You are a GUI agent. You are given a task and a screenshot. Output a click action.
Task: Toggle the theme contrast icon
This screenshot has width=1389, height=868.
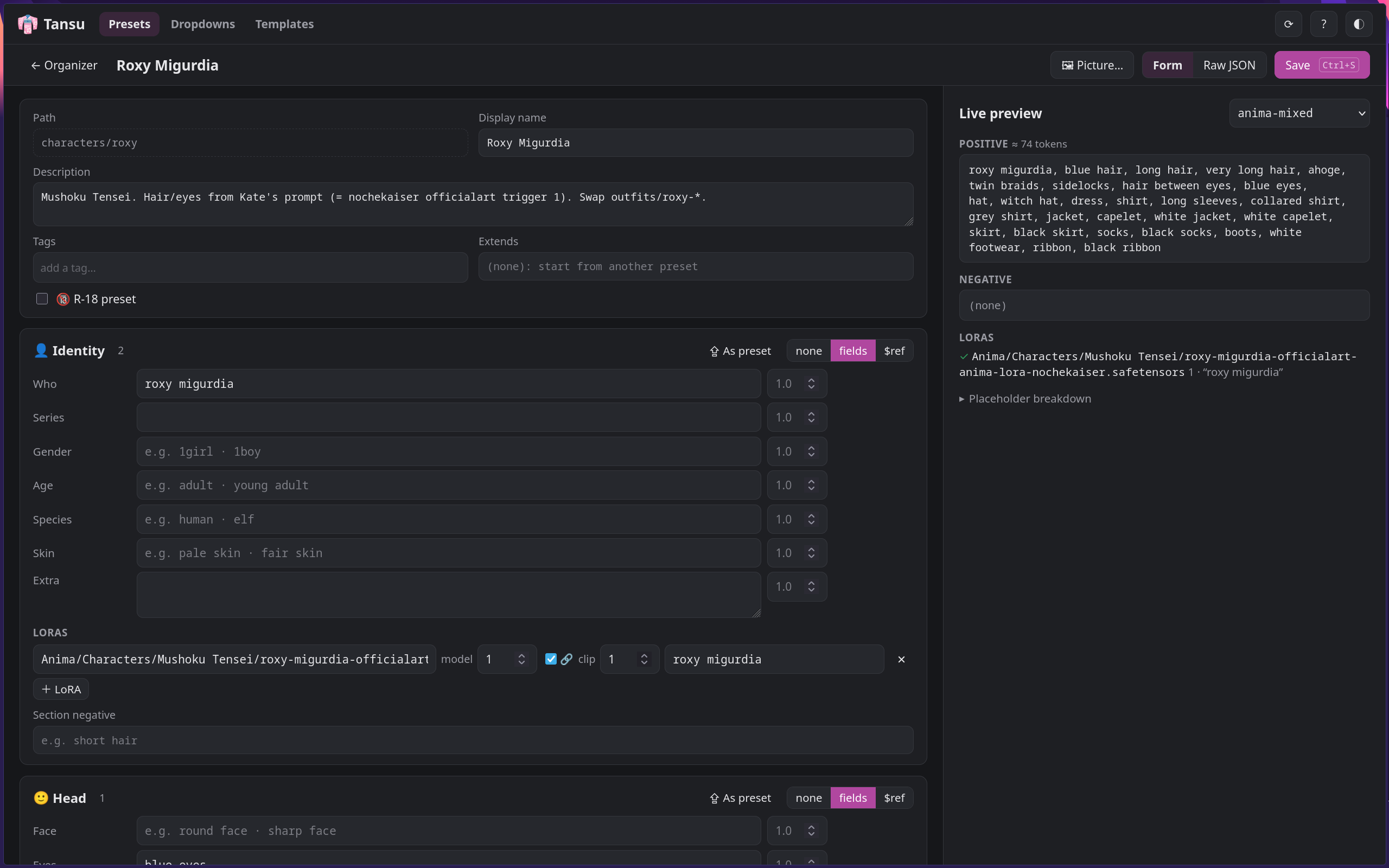coord(1359,24)
